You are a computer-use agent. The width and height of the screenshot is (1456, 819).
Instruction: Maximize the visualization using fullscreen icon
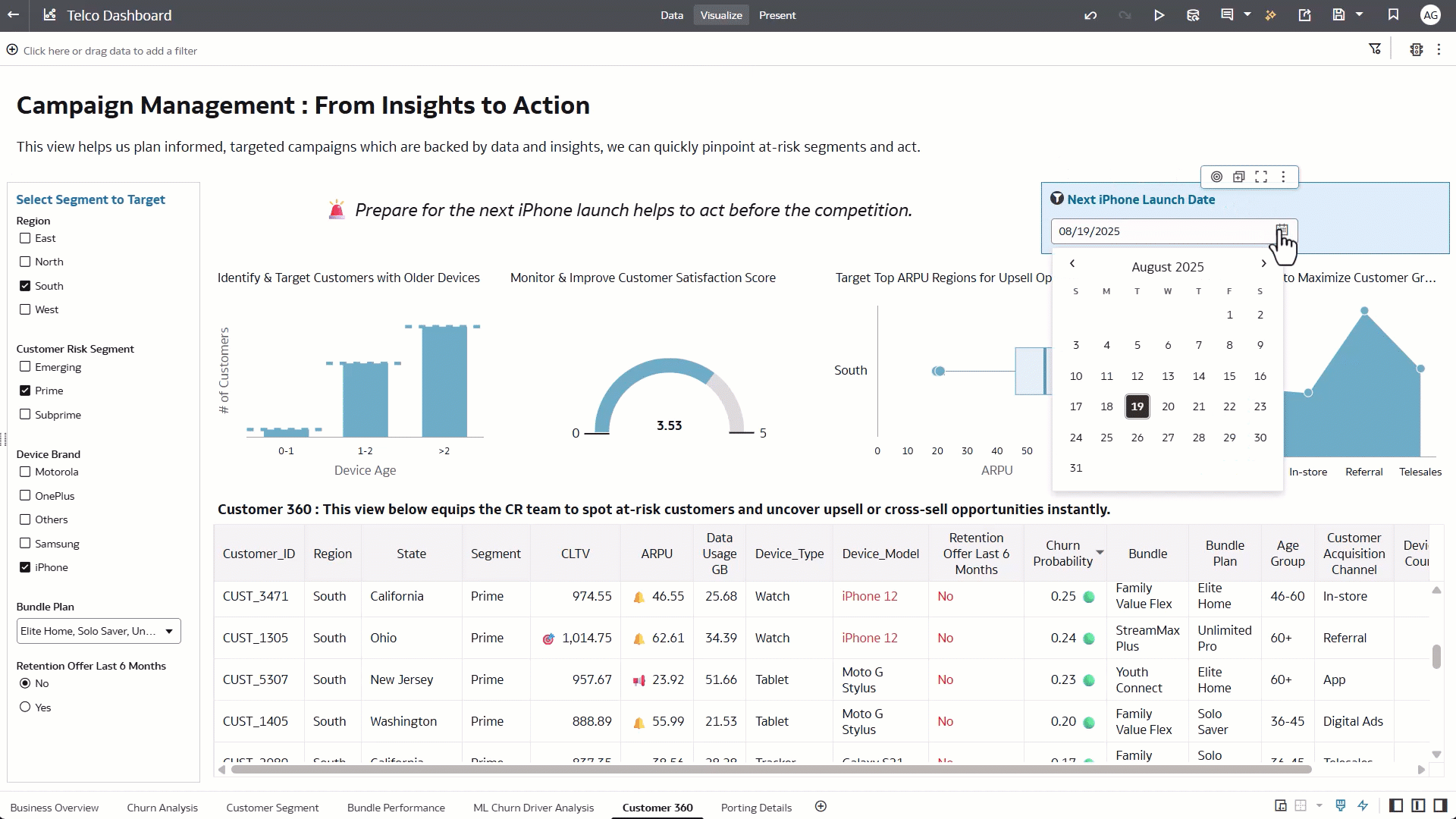click(x=1261, y=177)
